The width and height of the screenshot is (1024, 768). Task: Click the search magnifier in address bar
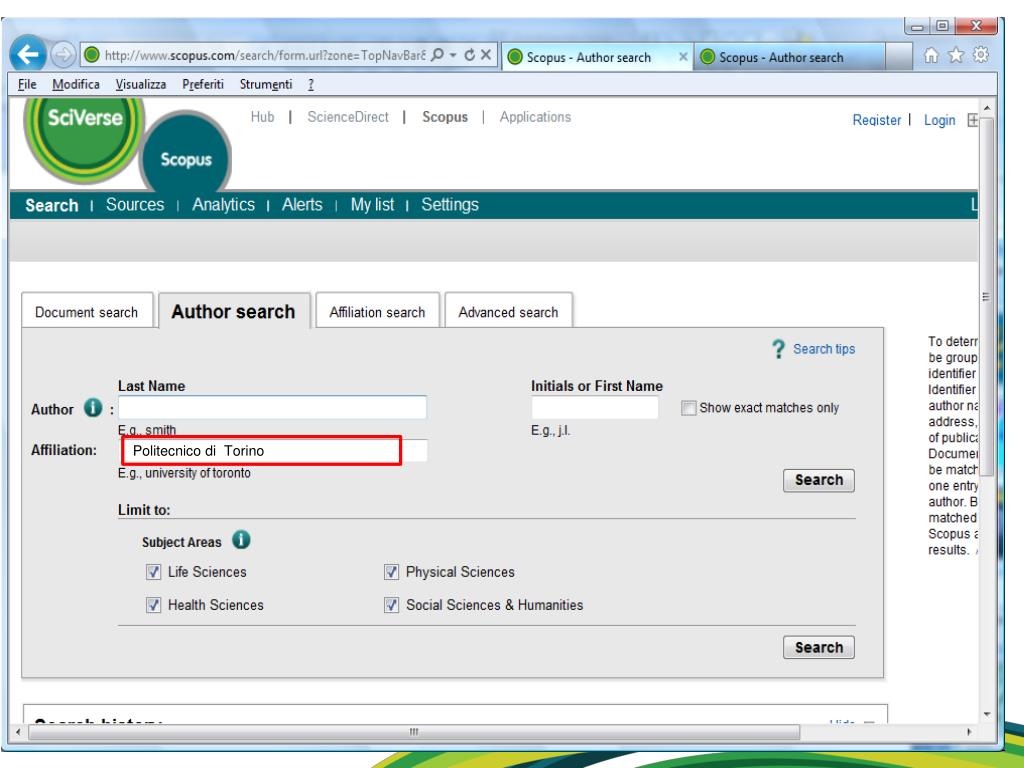click(x=437, y=55)
